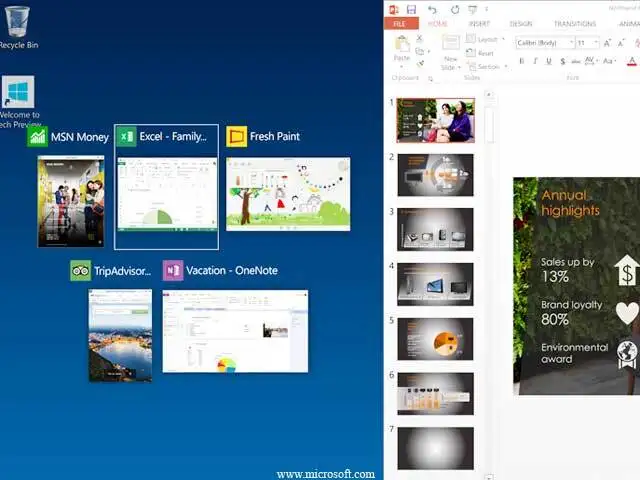Toggle Bold formatting

pos(522,61)
